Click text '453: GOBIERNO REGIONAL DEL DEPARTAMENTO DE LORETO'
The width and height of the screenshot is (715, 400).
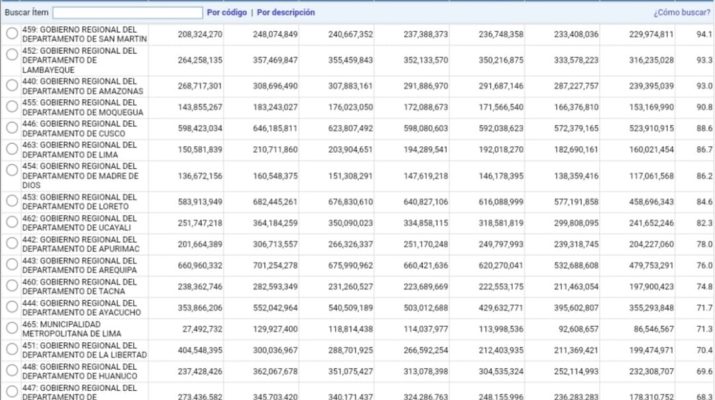coord(79,202)
